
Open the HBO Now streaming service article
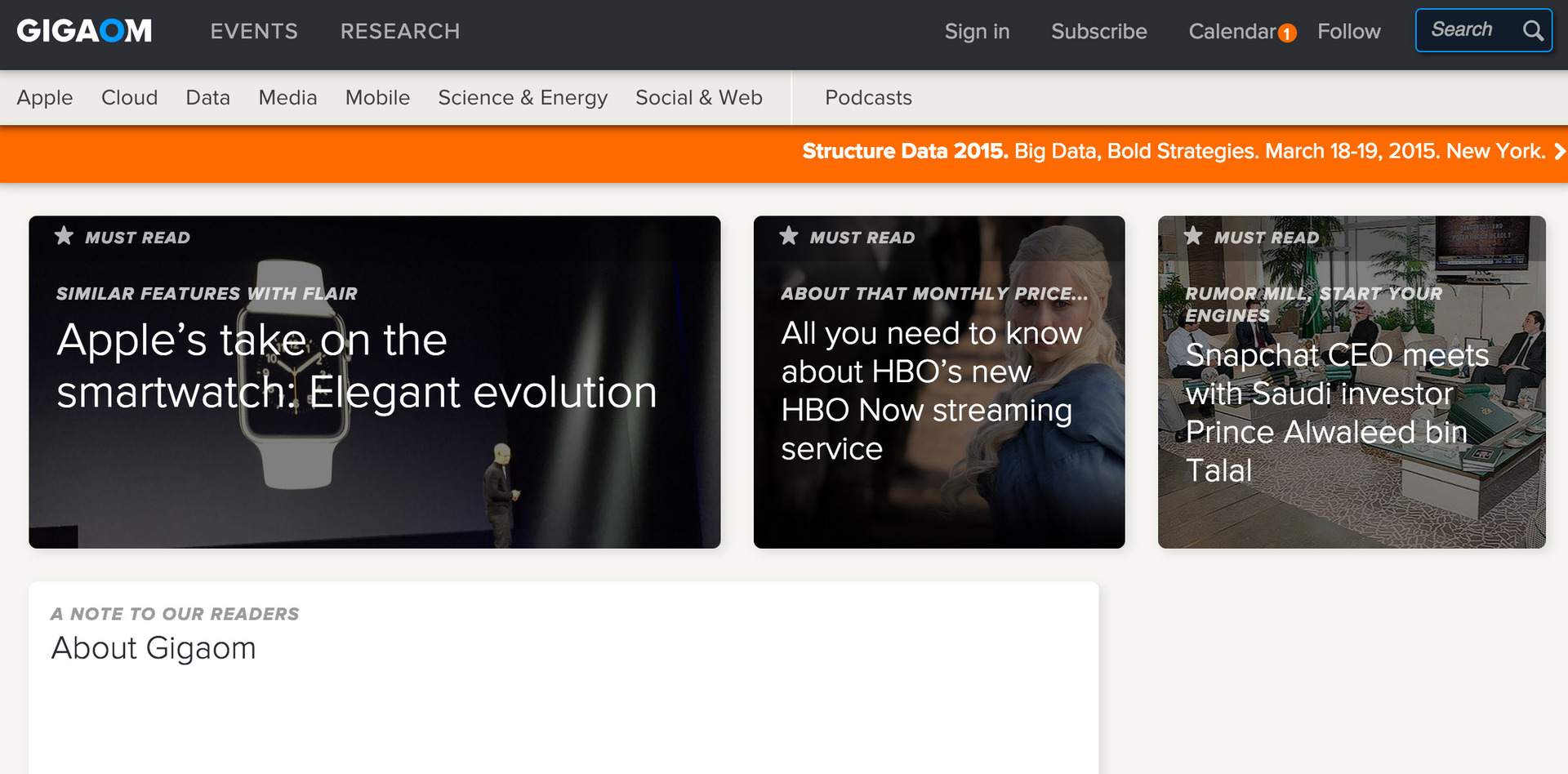point(932,391)
